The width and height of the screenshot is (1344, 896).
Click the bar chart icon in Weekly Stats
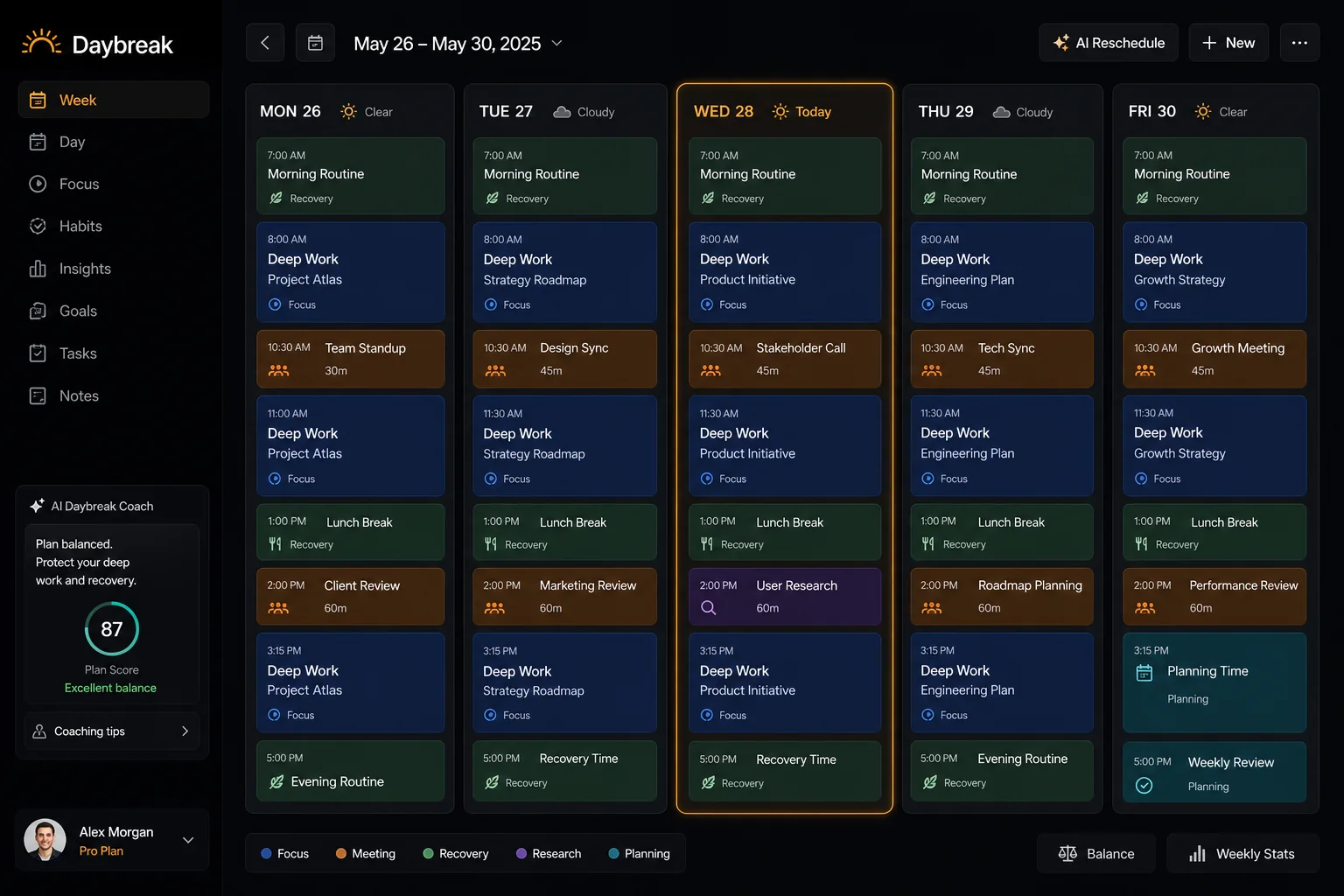pos(1197,854)
